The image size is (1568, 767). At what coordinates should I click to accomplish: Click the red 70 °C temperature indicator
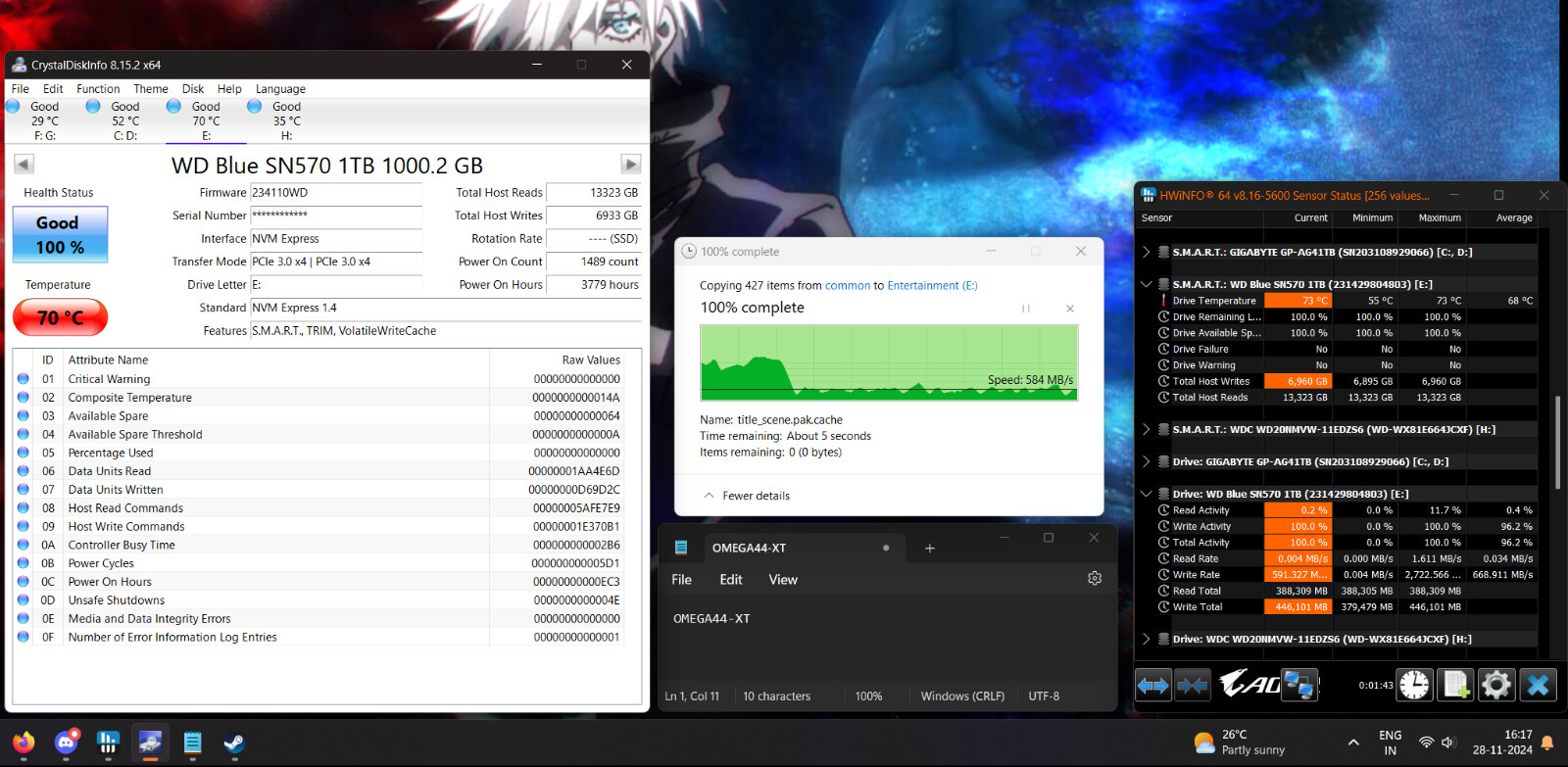click(60, 317)
